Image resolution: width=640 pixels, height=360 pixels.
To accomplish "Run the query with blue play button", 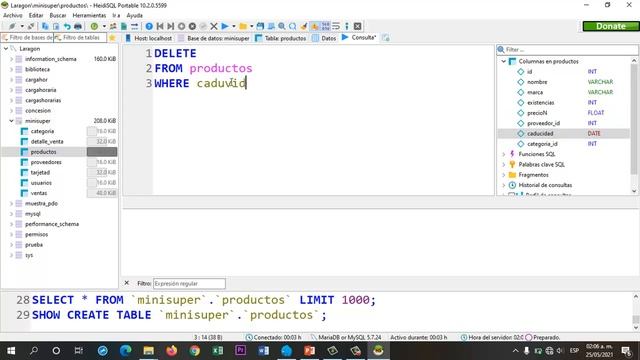I will point(224,27).
